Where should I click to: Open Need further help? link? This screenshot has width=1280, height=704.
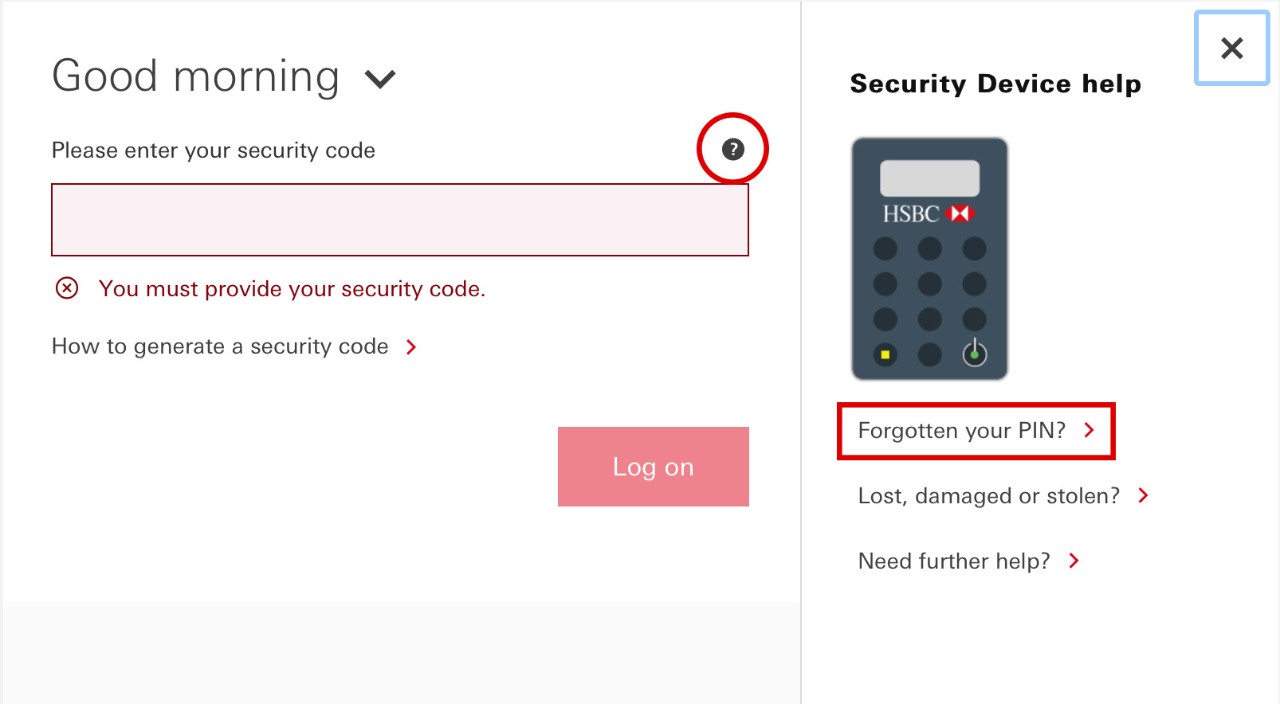(x=954, y=561)
